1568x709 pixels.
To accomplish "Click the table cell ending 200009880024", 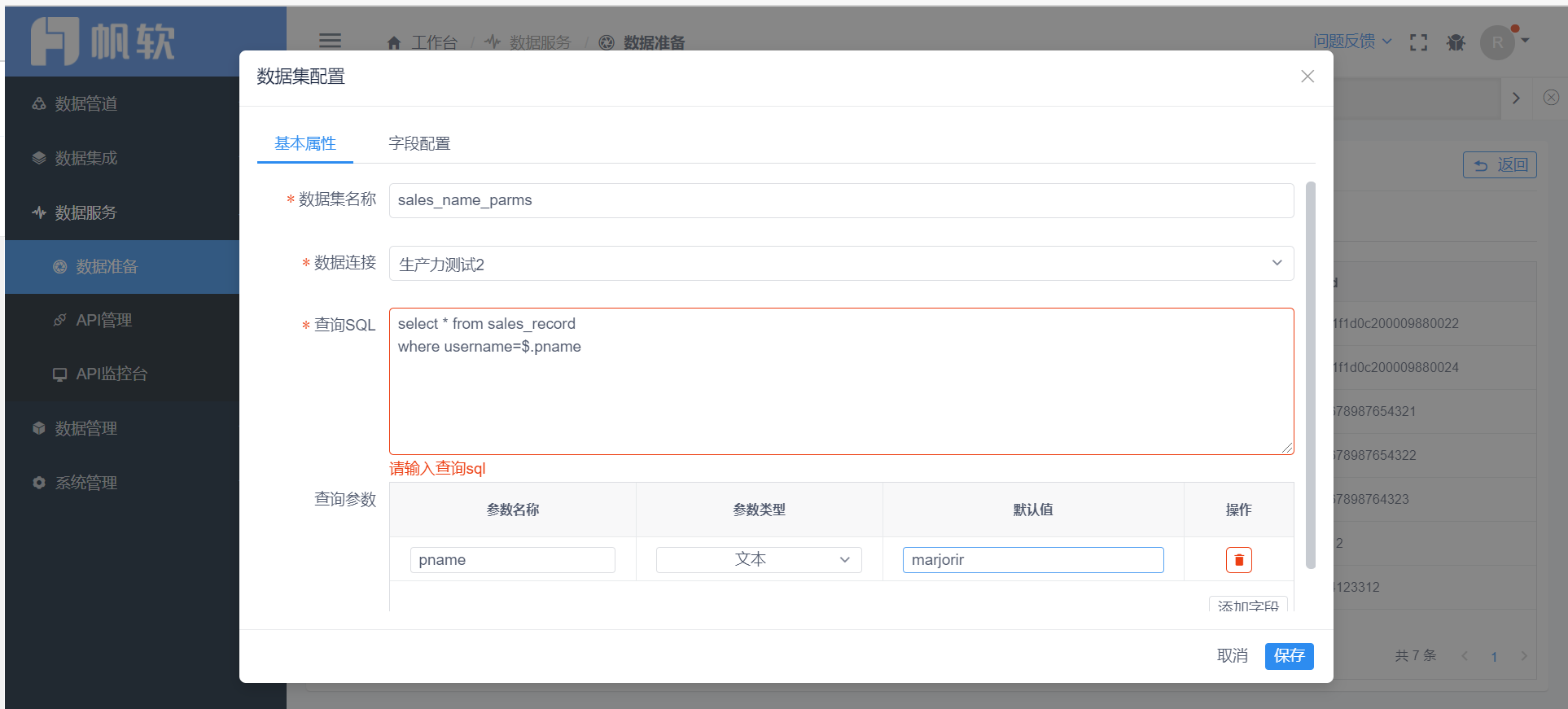I will click(1395, 367).
